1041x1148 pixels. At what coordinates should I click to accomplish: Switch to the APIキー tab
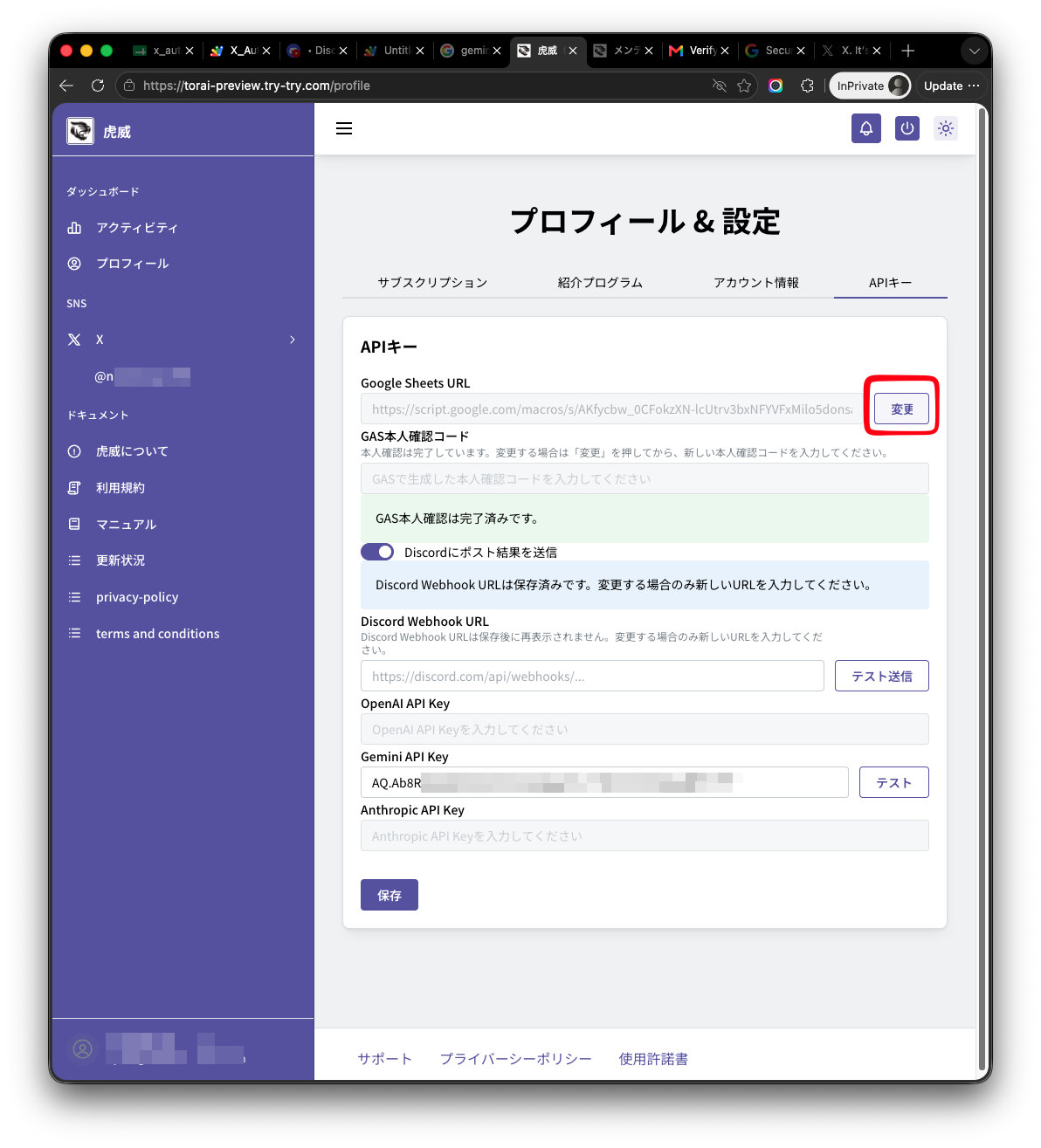[890, 283]
